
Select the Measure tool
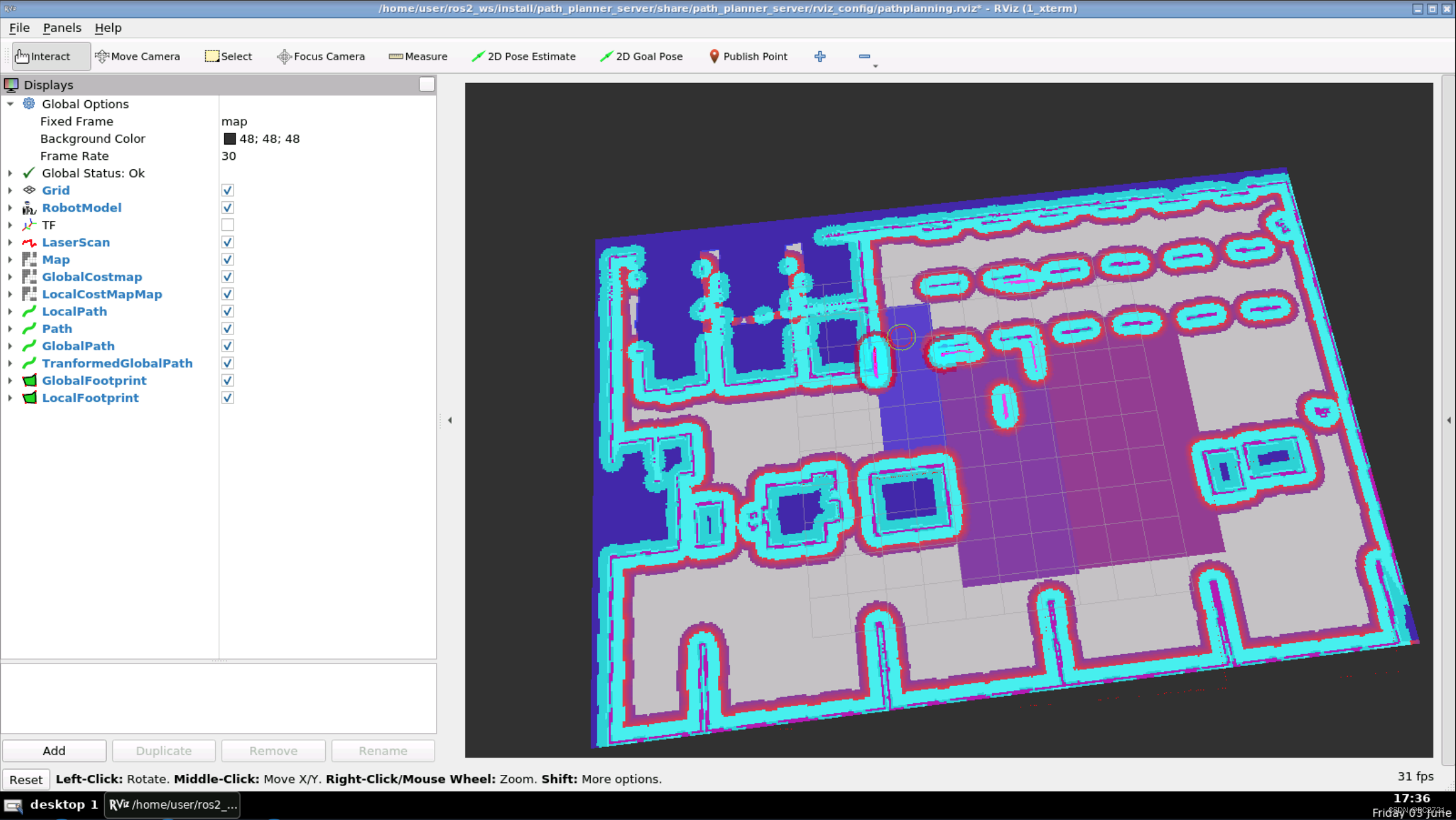tap(418, 56)
